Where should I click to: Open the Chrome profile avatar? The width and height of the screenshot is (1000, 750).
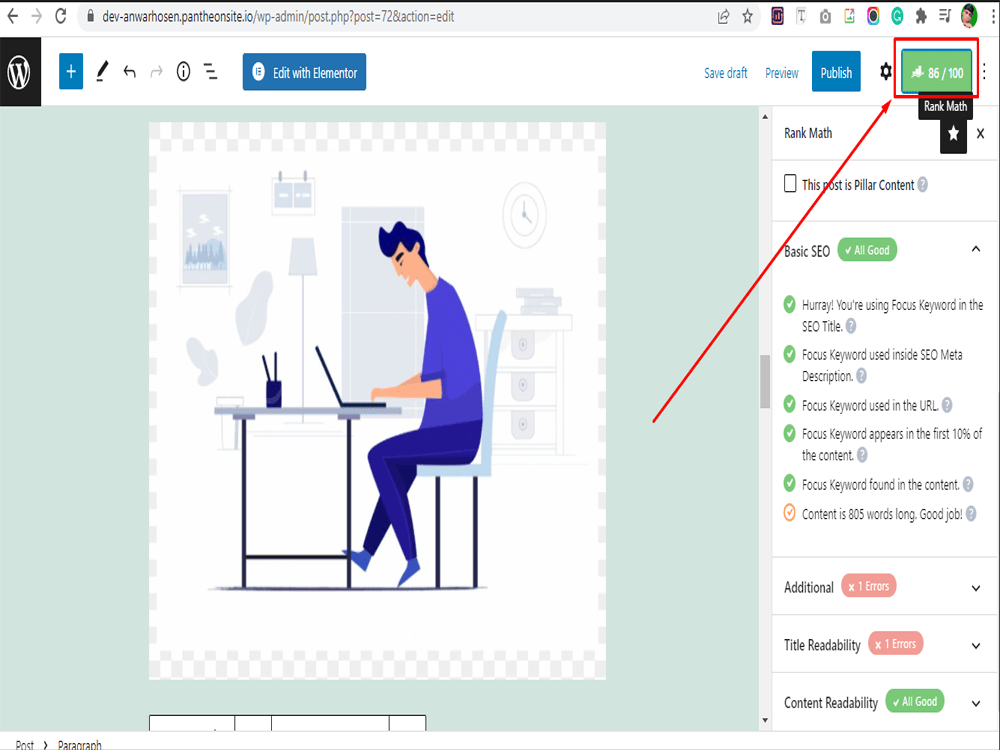969,16
